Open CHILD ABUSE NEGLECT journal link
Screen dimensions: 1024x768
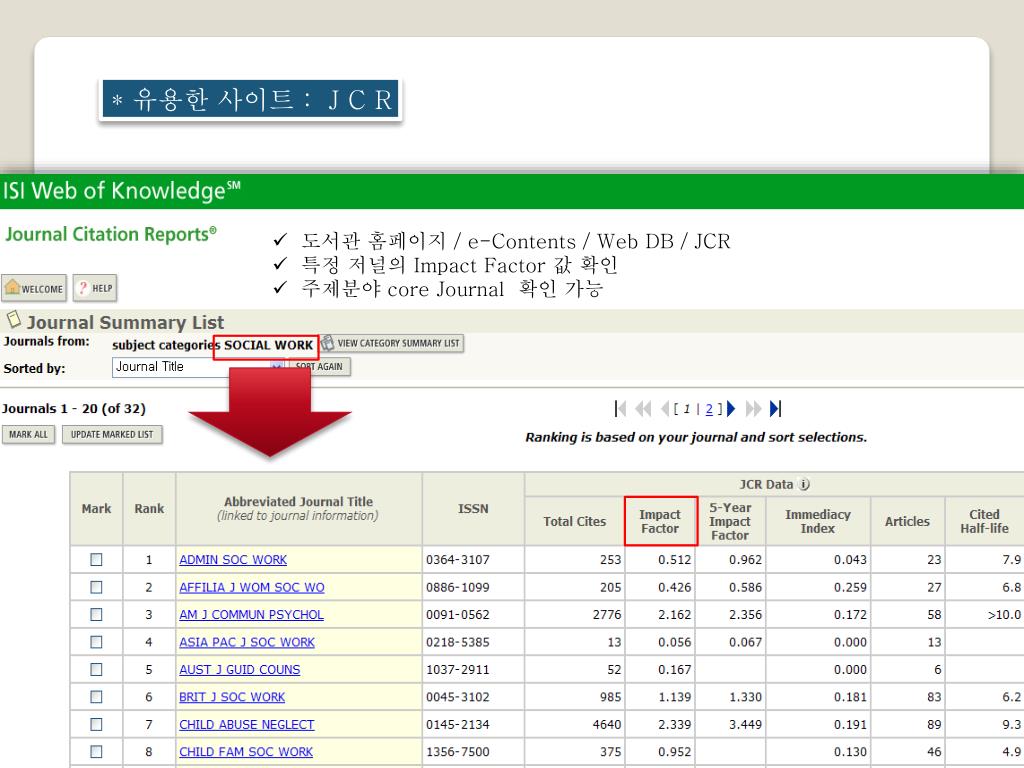tap(247, 724)
